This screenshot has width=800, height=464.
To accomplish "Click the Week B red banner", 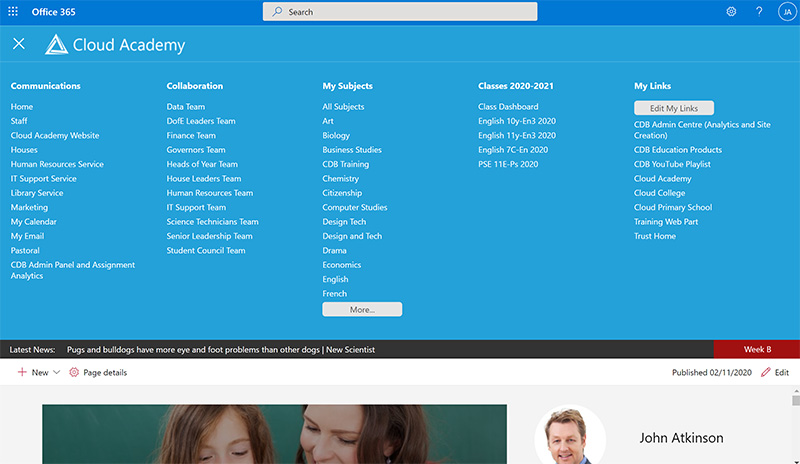I will [757, 349].
